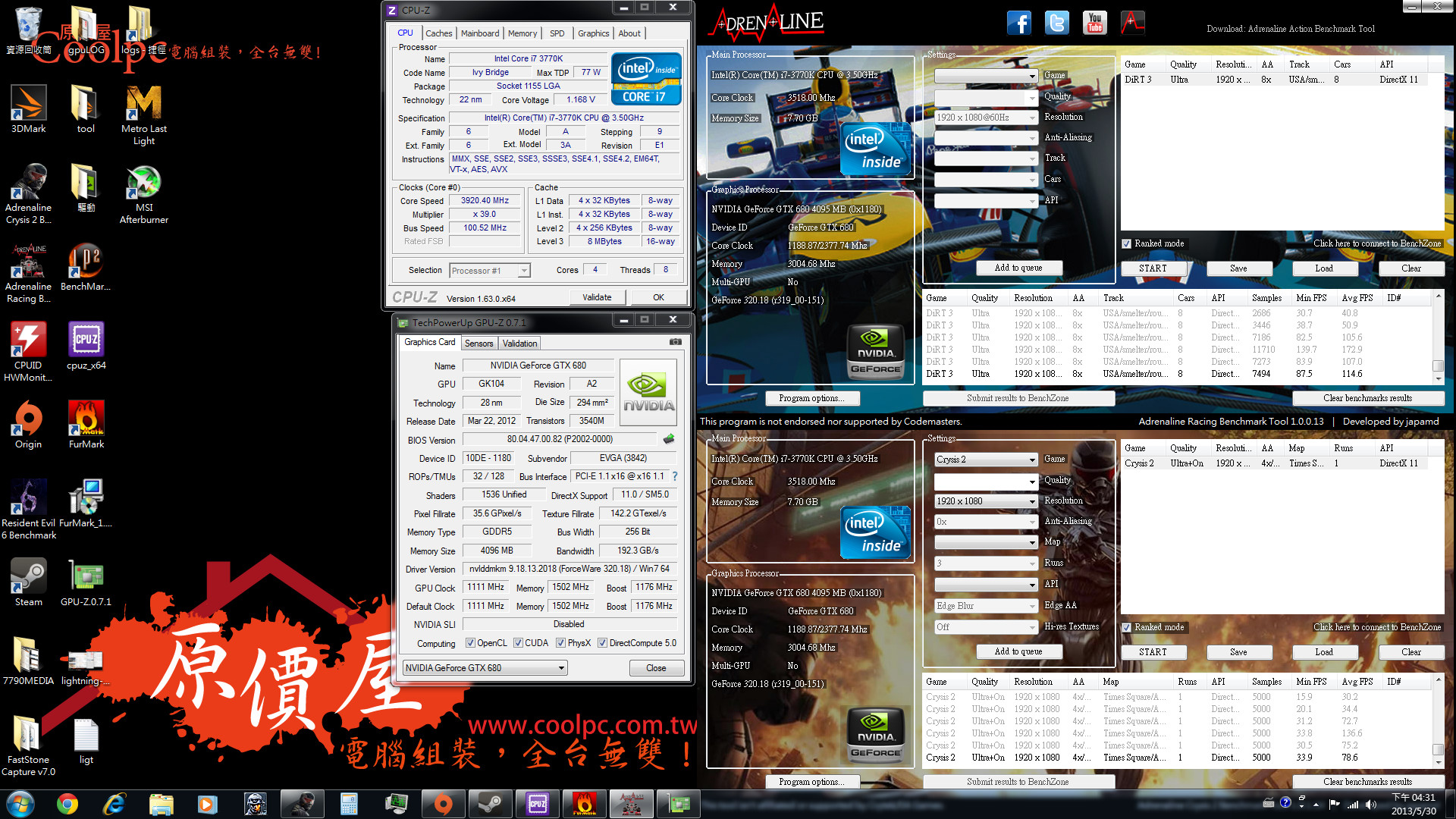The height and width of the screenshot is (819, 1456).
Task: Click the Facebook icon in Adrenaline header
Action: click(1018, 24)
